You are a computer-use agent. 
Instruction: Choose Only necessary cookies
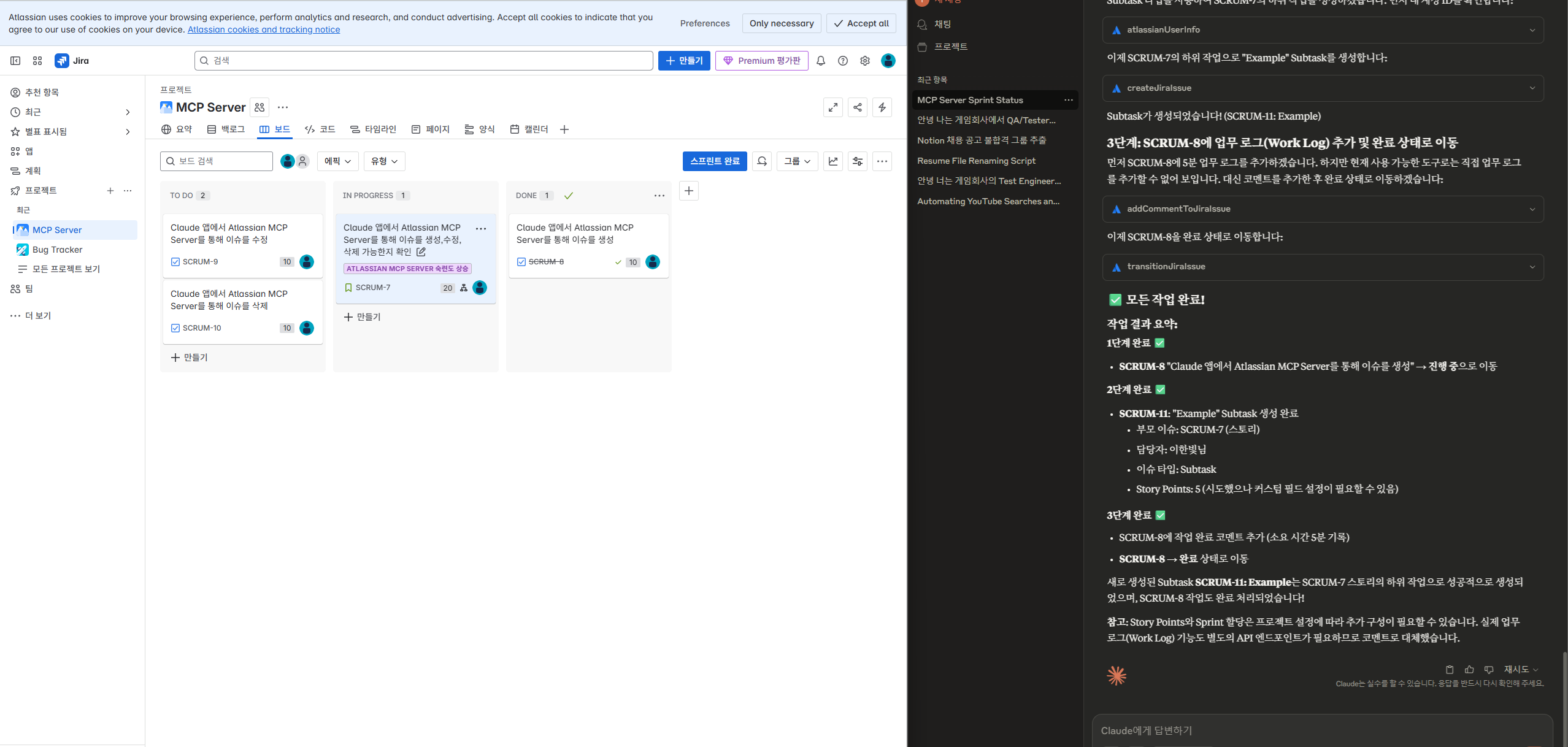point(782,23)
